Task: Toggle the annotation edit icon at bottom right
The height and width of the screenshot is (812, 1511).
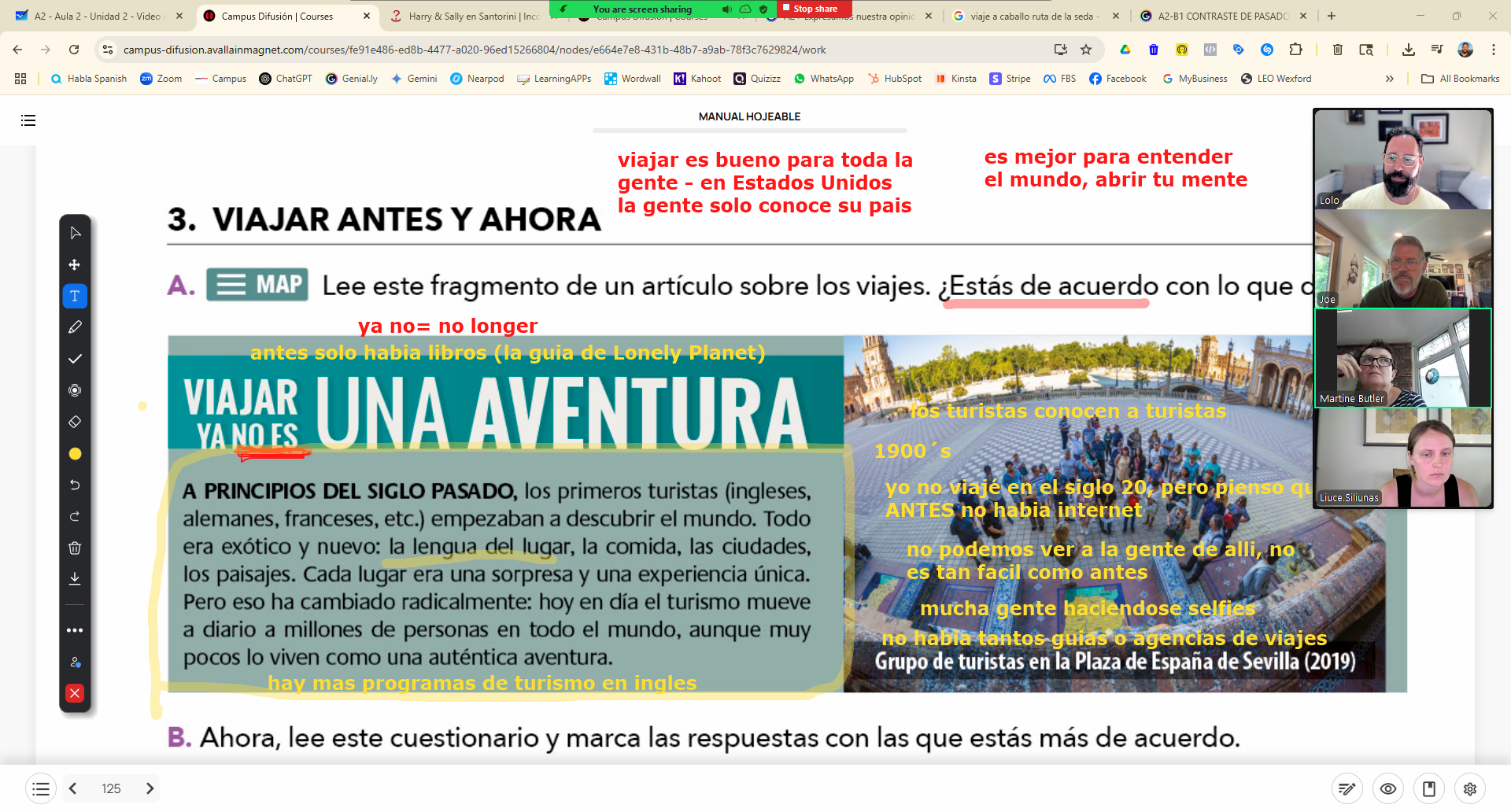Action: tap(1347, 788)
